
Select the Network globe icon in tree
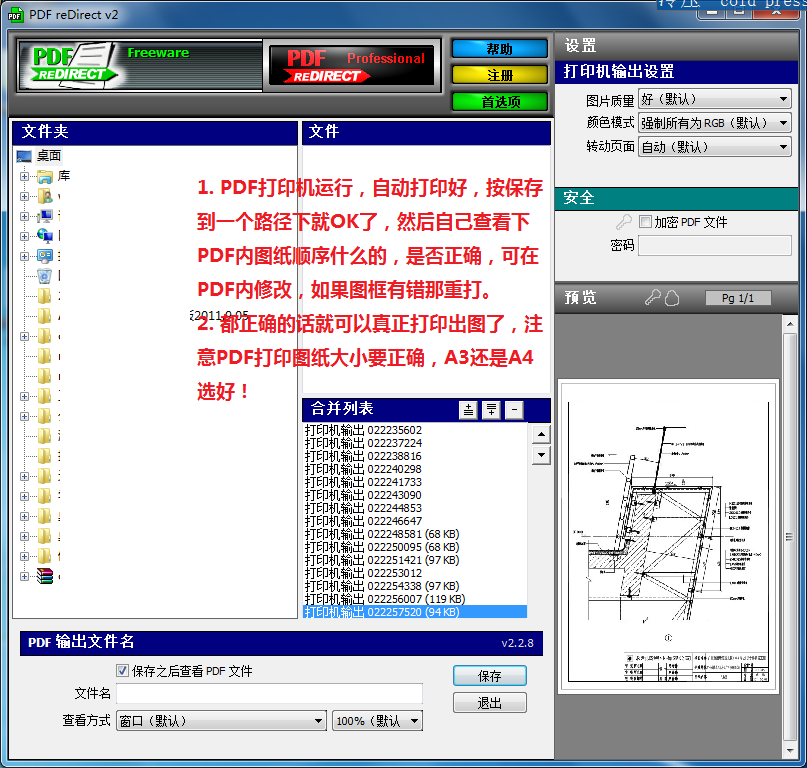click(x=45, y=236)
